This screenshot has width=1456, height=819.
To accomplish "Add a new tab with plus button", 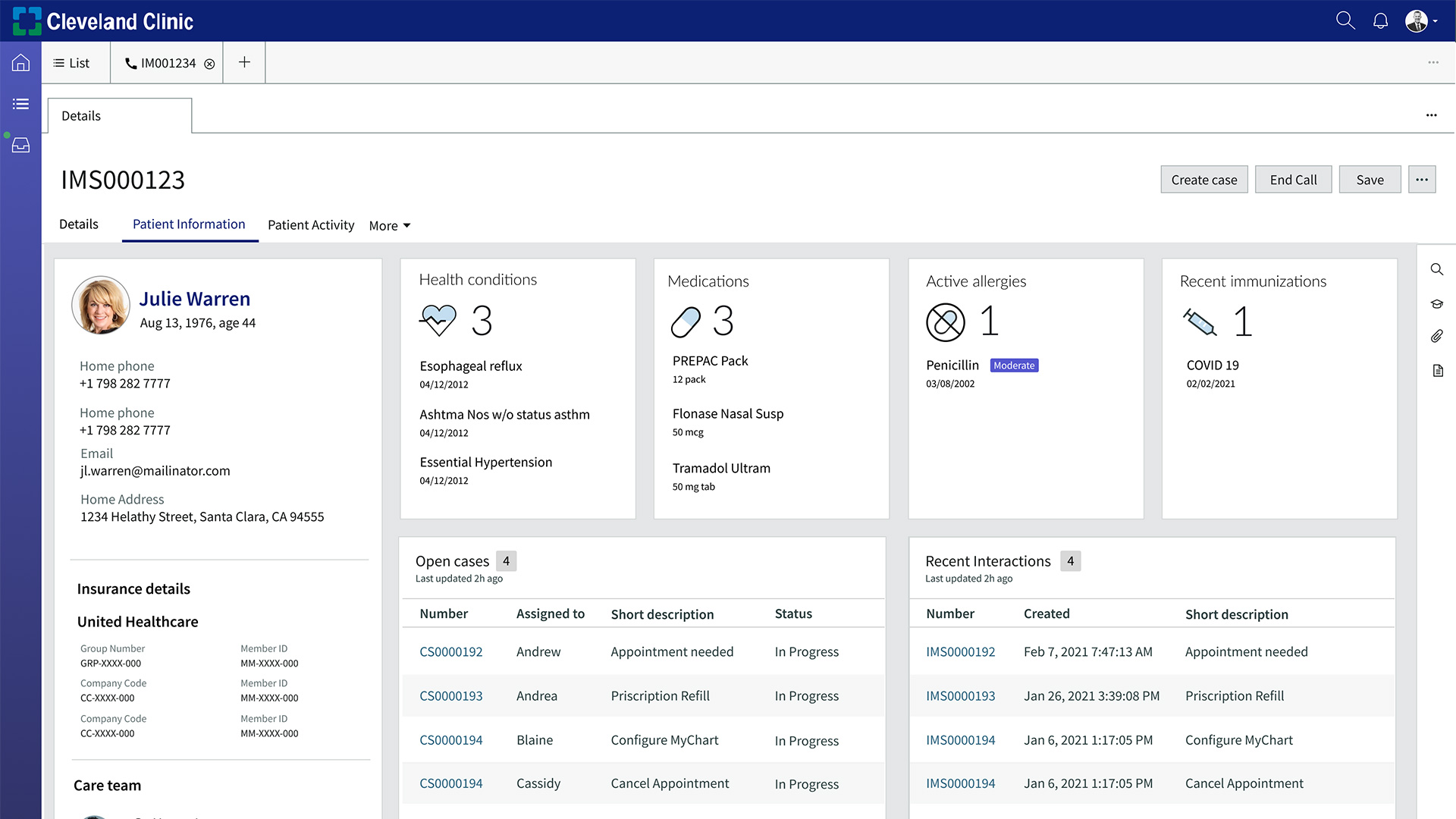I will click(244, 62).
